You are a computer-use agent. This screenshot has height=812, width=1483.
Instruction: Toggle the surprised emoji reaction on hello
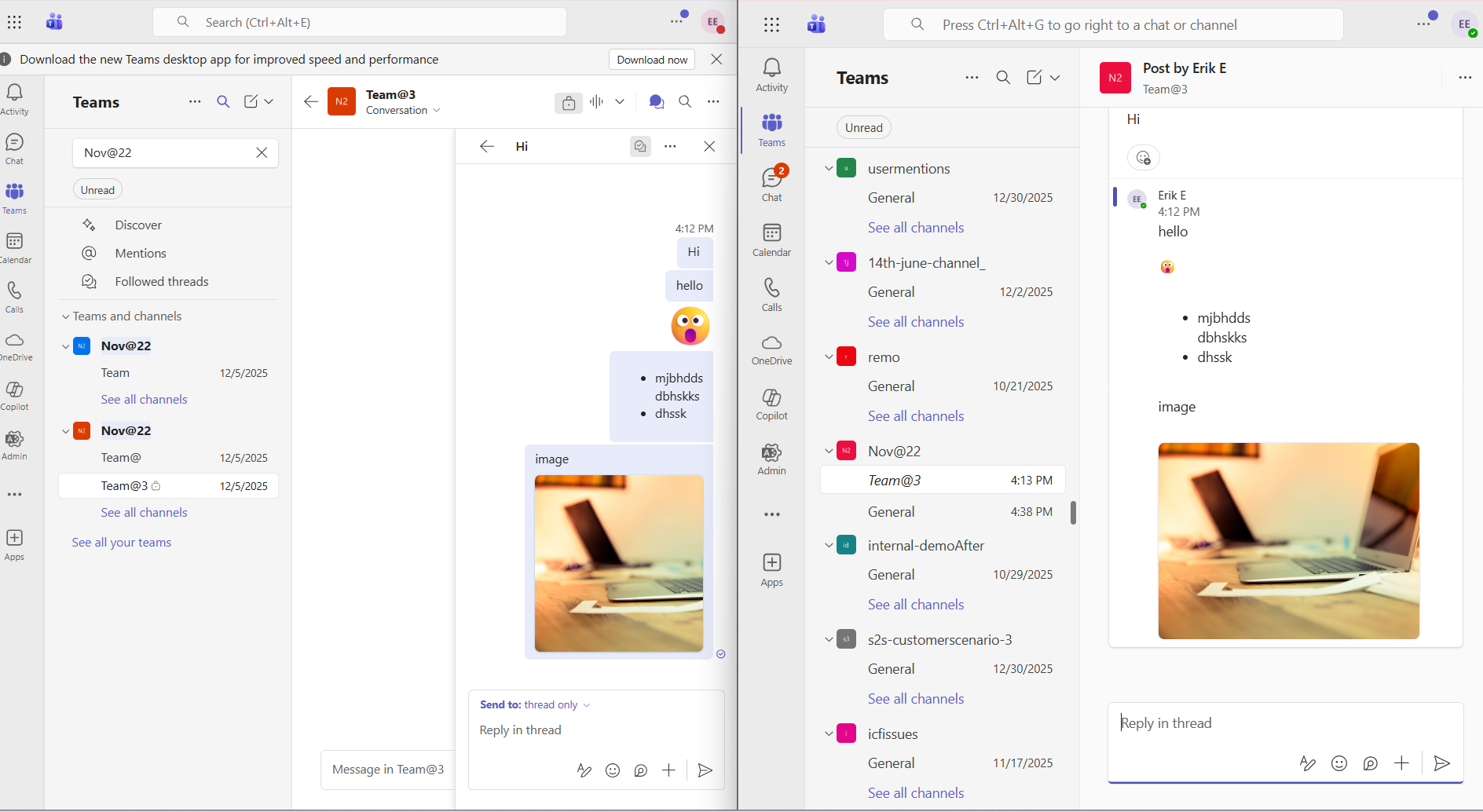coord(690,326)
